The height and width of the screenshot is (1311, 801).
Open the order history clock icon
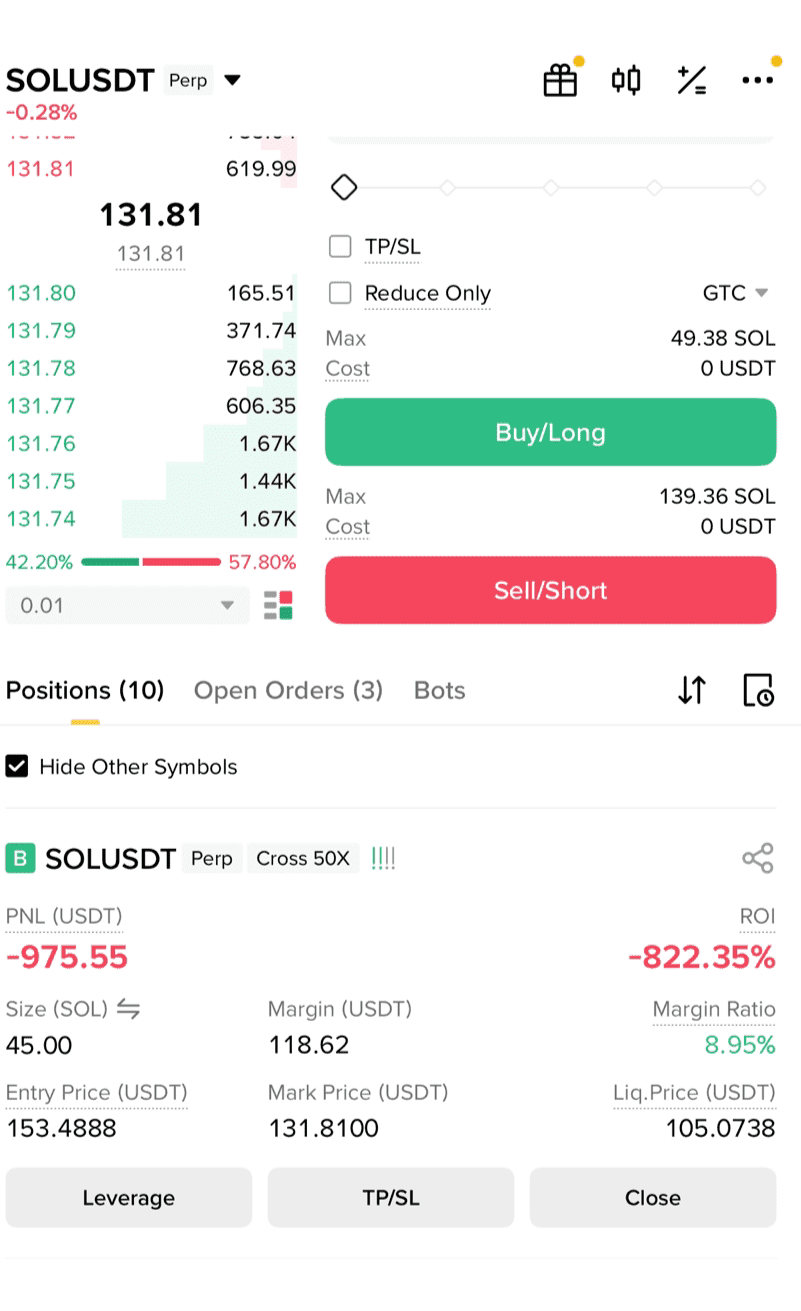point(759,690)
